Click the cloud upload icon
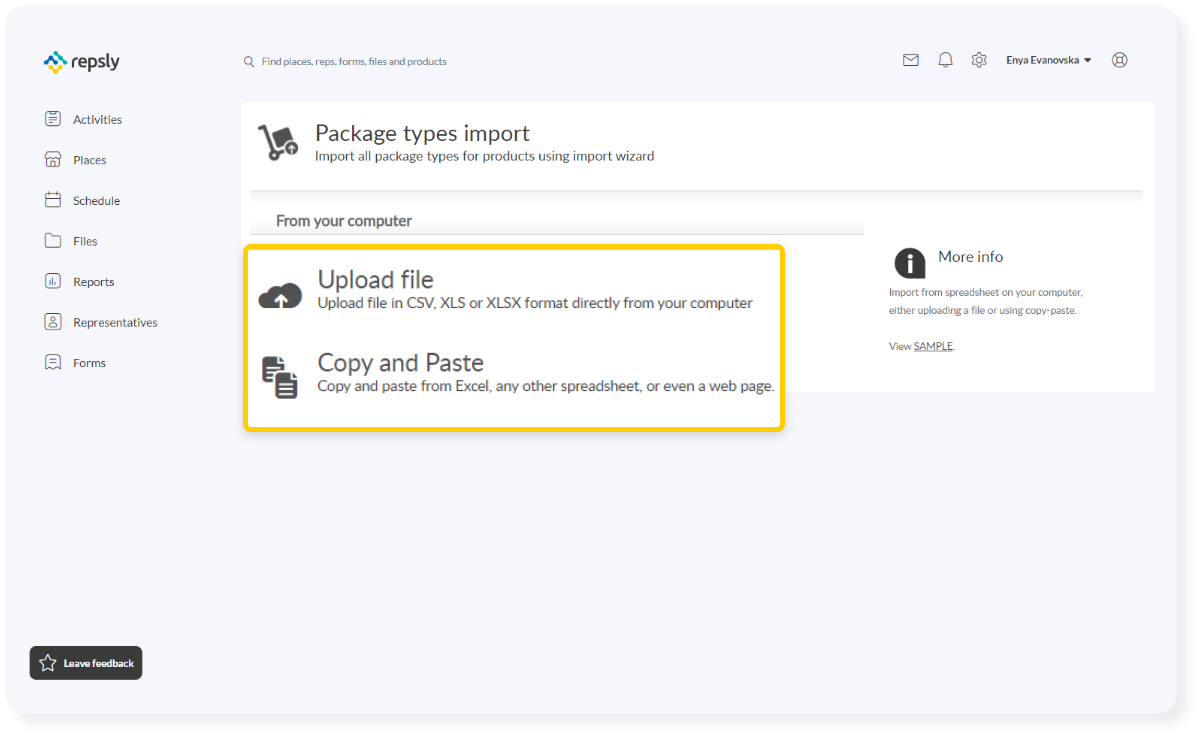Screen dimensions: 1202x739 coord(281,295)
